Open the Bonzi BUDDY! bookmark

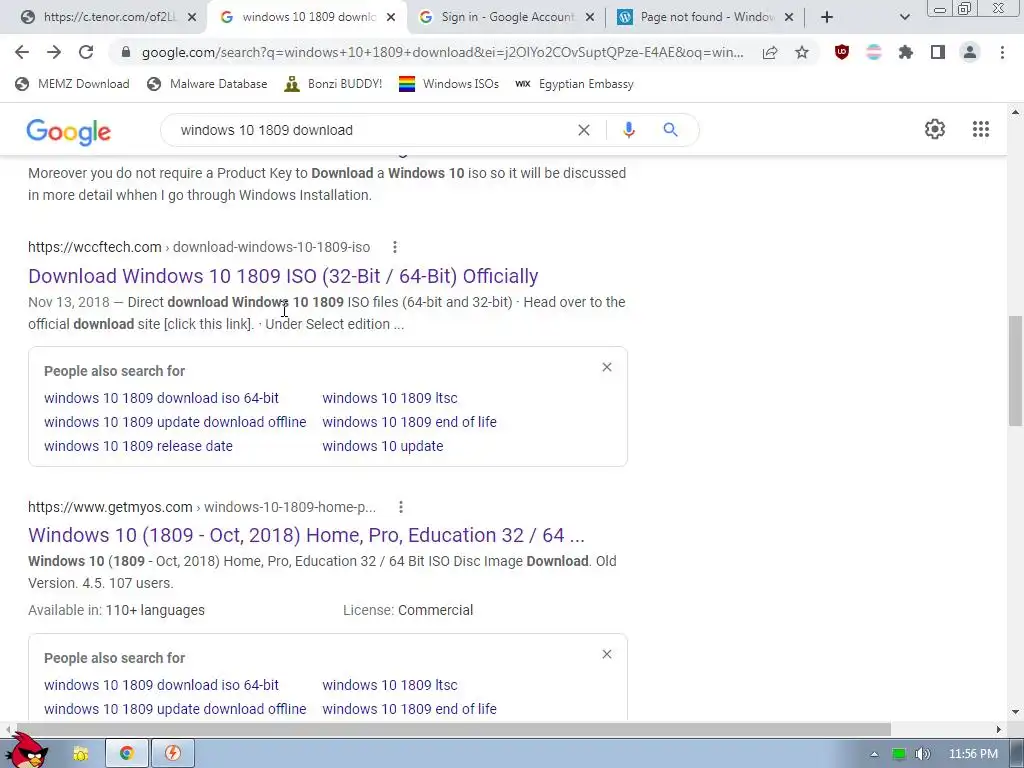[334, 84]
